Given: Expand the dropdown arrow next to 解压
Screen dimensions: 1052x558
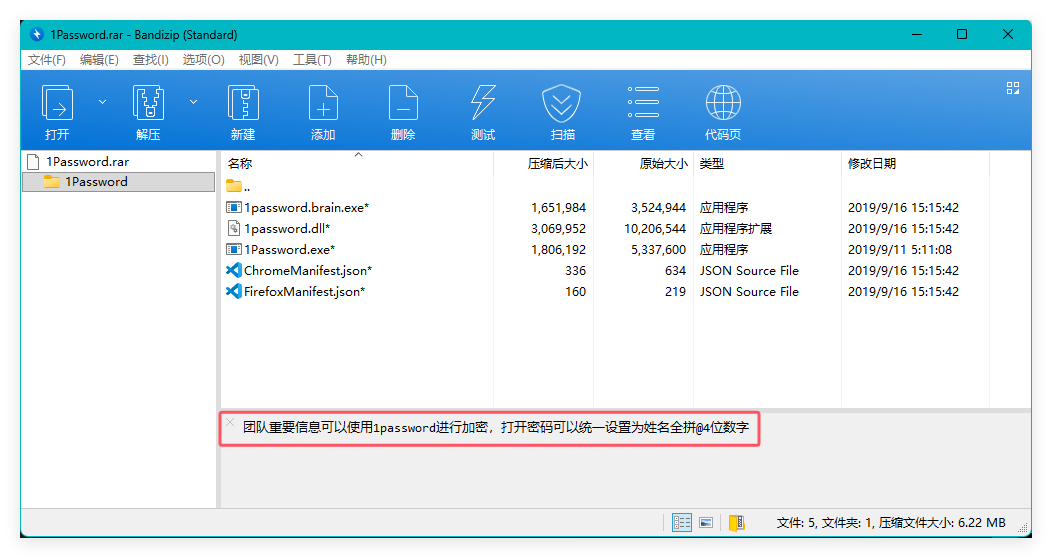Looking at the screenshot, I should pos(193,102).
